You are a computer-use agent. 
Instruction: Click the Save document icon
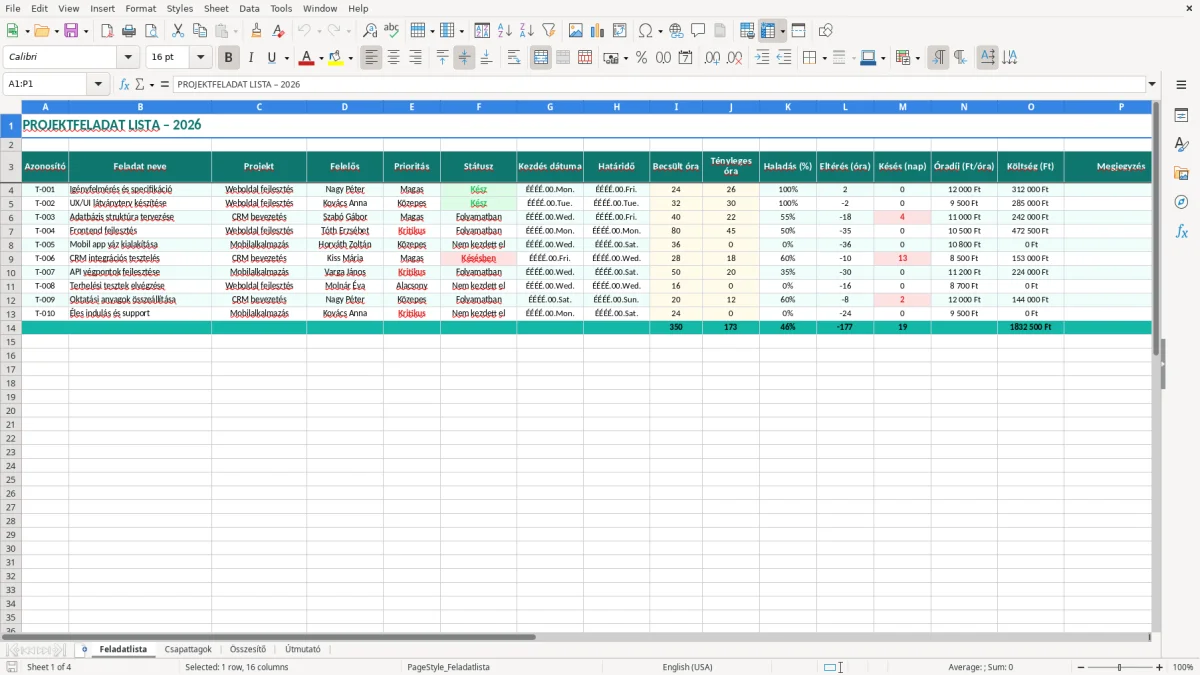click(x=71, y=31)
